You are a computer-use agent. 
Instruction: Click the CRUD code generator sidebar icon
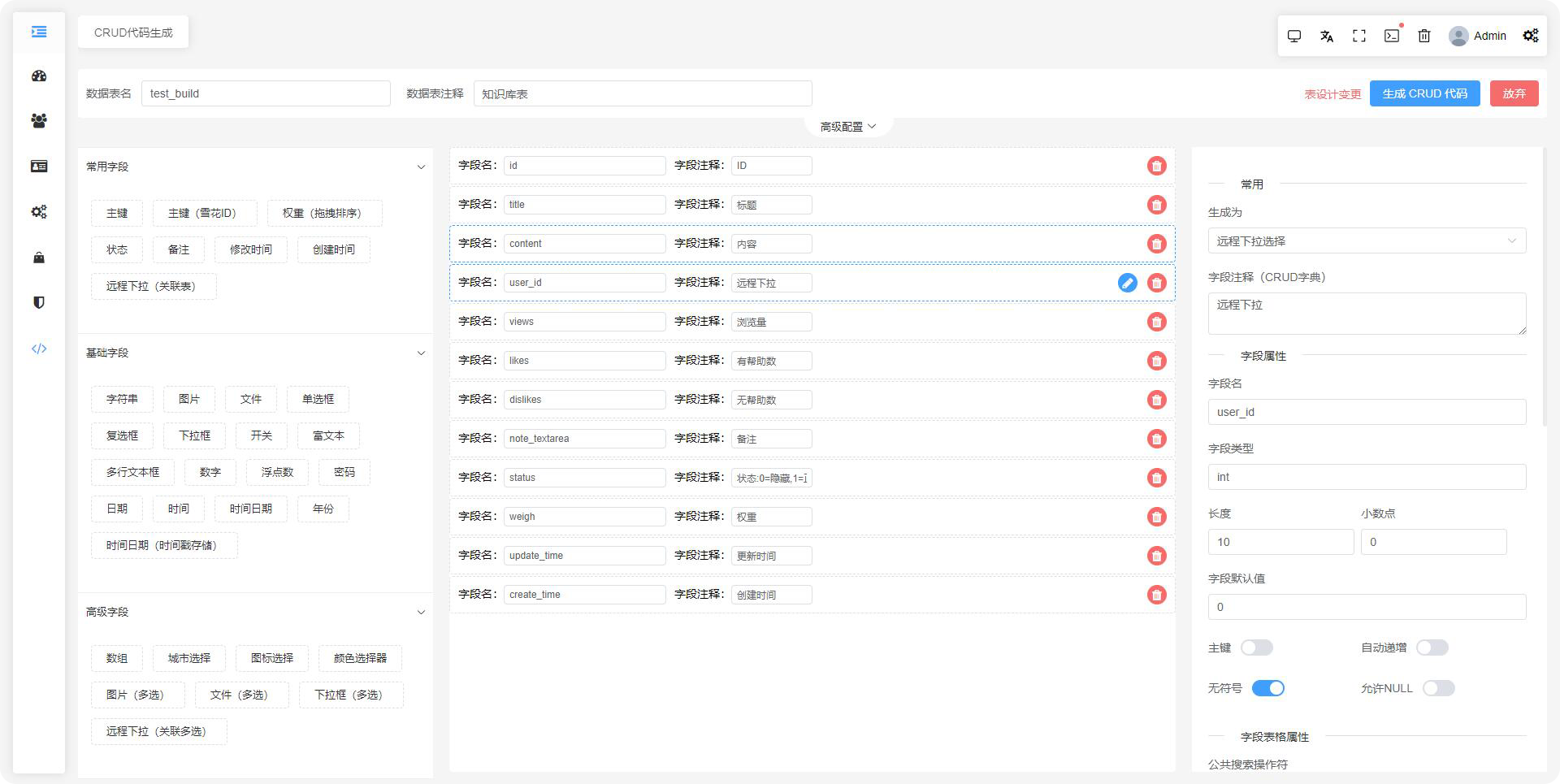point(39,349)
